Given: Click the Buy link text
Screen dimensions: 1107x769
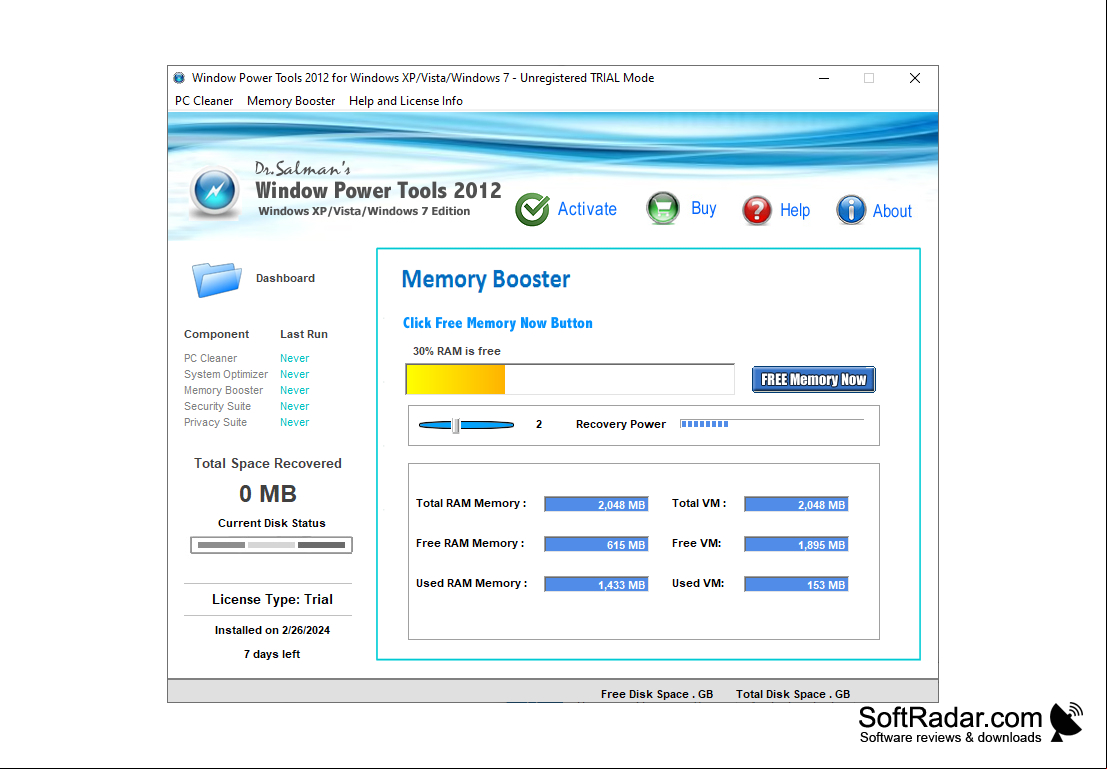Looking at the screenshot, I should point(704,208).
